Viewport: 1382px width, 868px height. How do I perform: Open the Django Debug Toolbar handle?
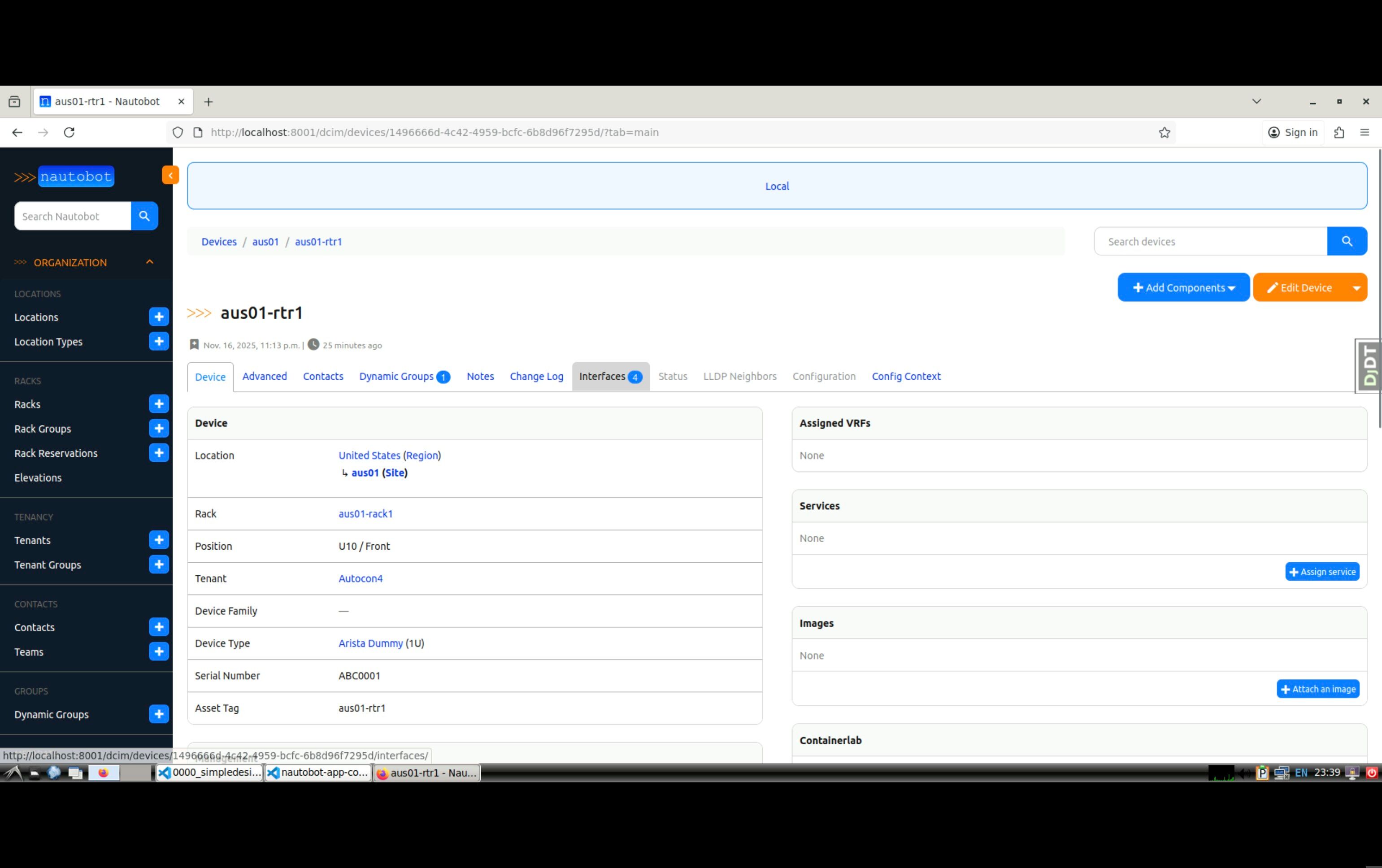1369,366
